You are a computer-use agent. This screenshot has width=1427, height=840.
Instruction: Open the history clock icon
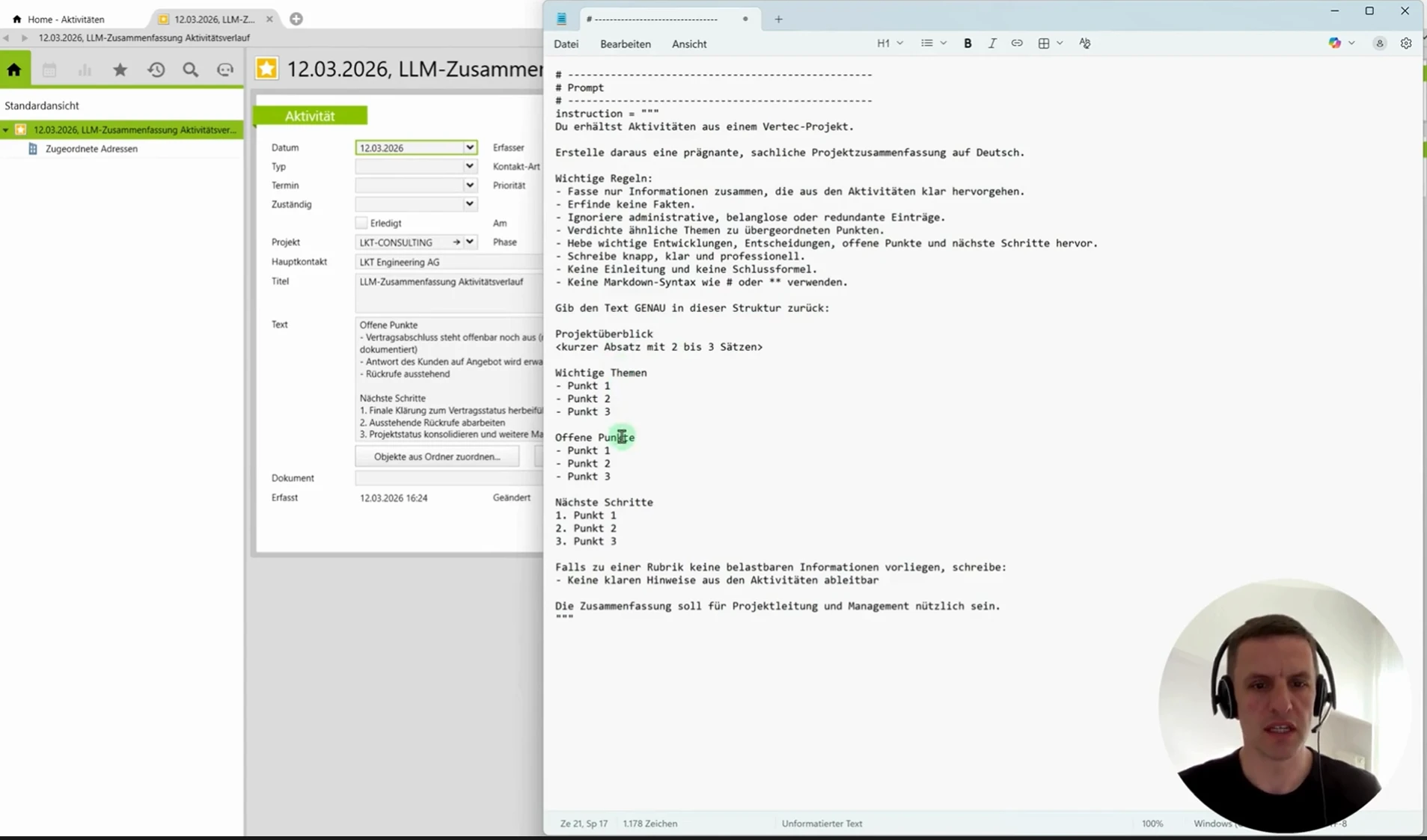pyautogui.click(x=156, y=70)
